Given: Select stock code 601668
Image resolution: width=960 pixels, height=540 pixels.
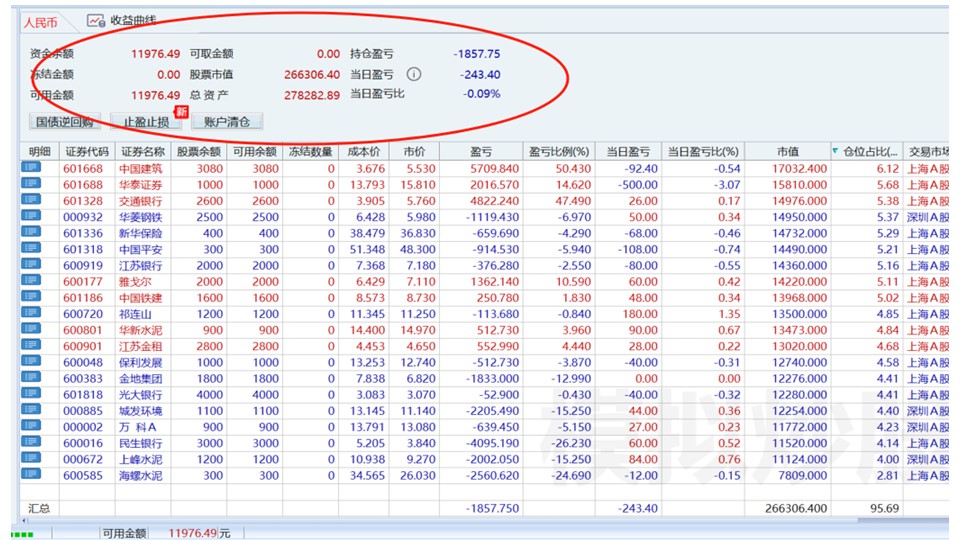Looking at the screenshot, I should coord(83,168).
